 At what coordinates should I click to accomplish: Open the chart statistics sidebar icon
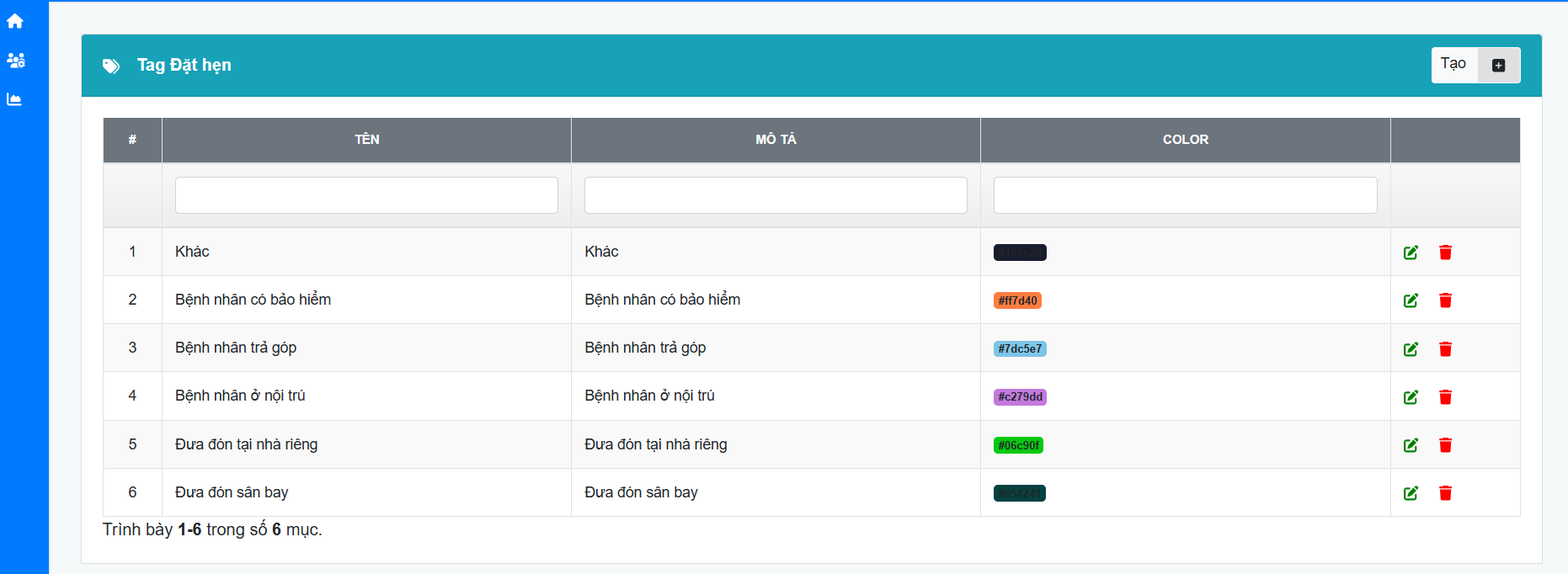click(14, 99)
